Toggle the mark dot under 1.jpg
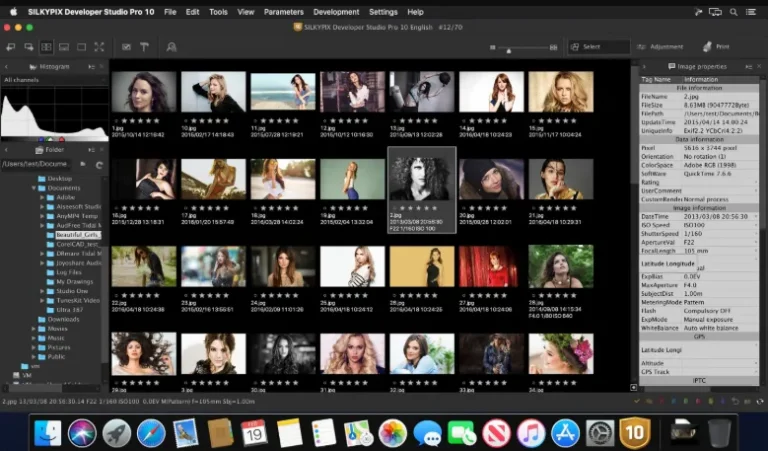This screenshot has width=768, height=451. tap(116, 120)
